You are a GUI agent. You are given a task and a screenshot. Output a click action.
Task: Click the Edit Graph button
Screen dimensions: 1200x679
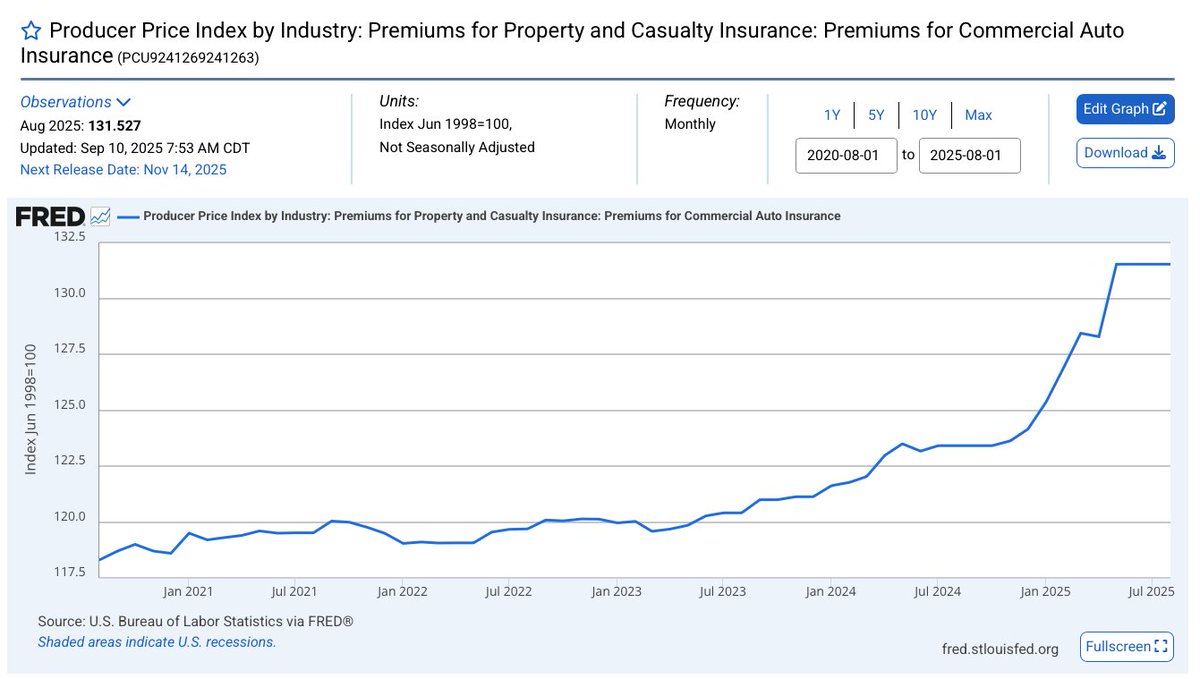[x=1125, y=109]
